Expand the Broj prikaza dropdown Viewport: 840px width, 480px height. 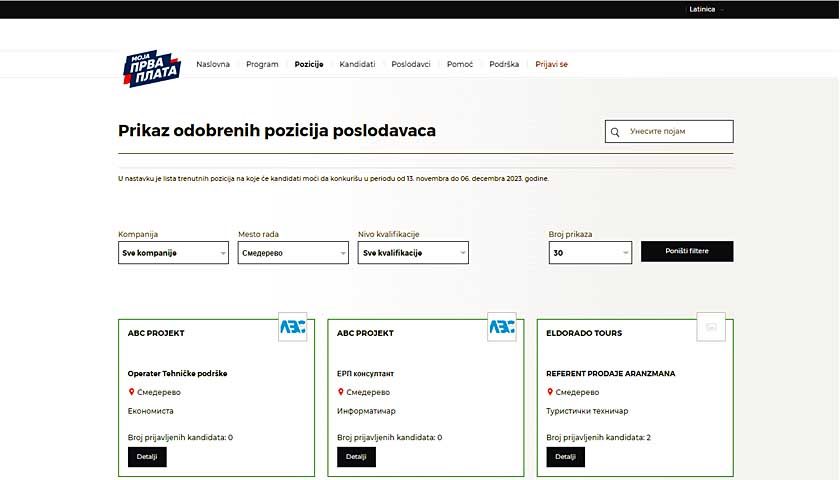[x=590, y=253]
